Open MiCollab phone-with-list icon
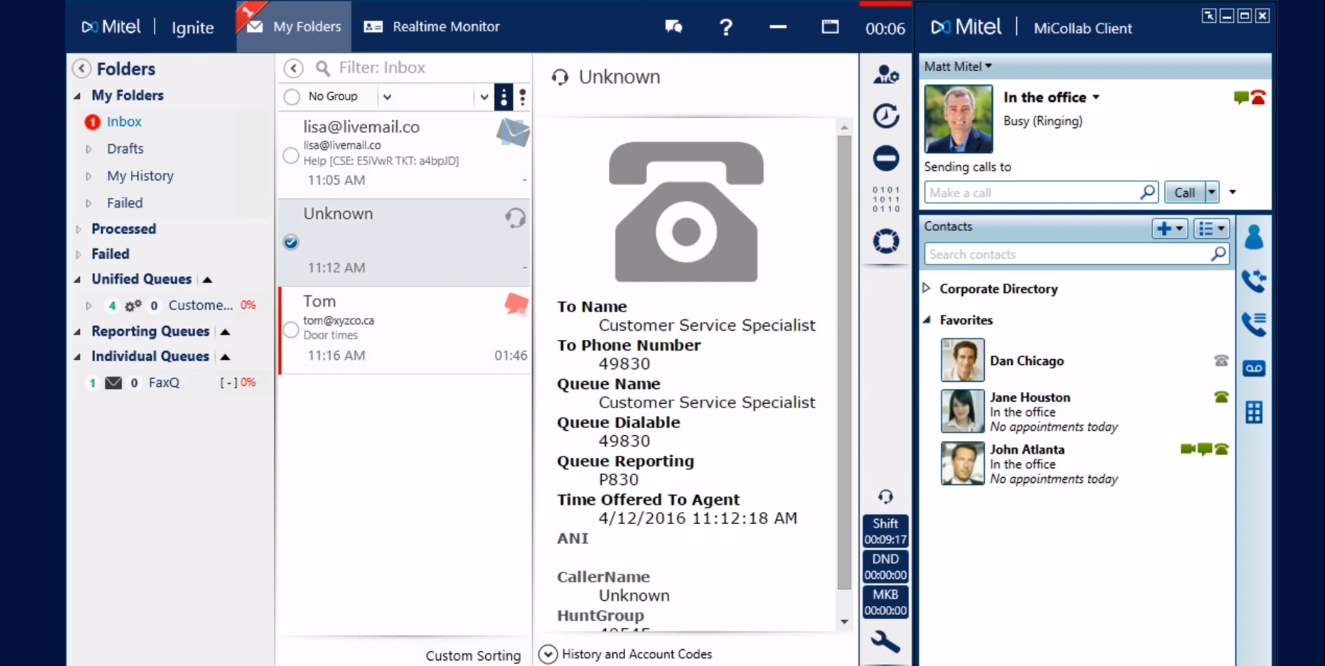 tap(1254, 324)
